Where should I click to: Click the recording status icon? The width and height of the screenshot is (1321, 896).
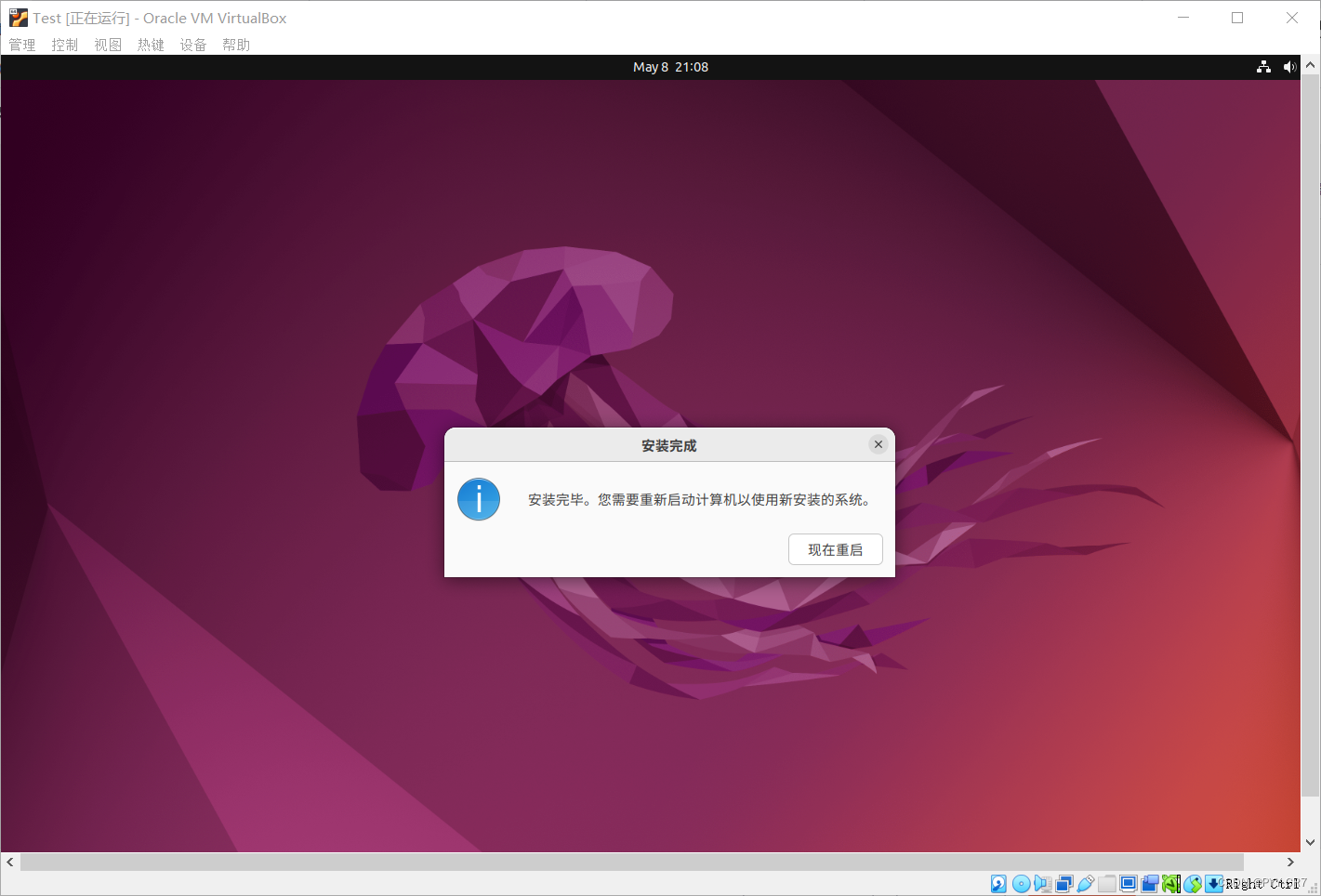coord(1150,884)
